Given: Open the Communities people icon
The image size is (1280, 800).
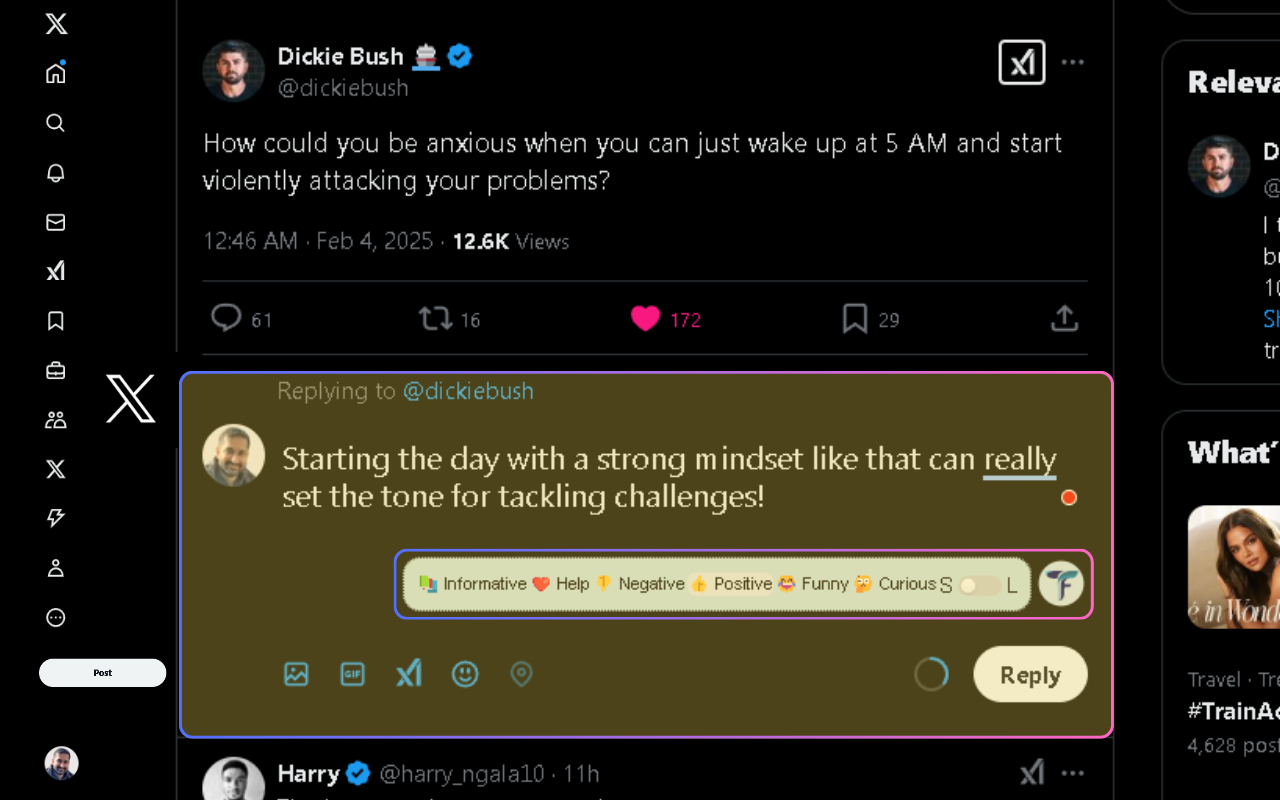Looking at the screenshot, I should pos(56,420).
